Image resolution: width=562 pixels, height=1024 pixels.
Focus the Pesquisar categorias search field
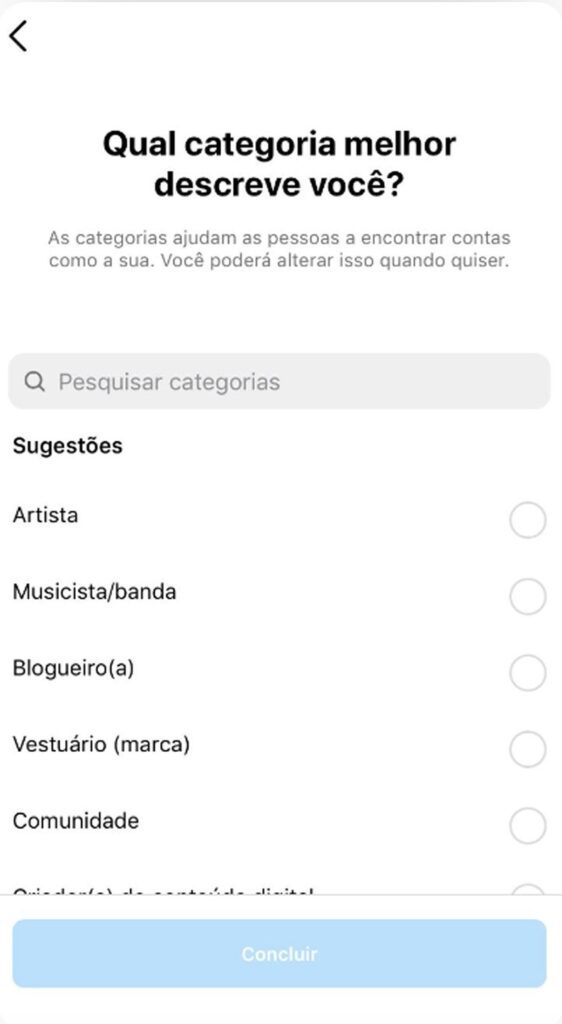(x=279, y=381)
